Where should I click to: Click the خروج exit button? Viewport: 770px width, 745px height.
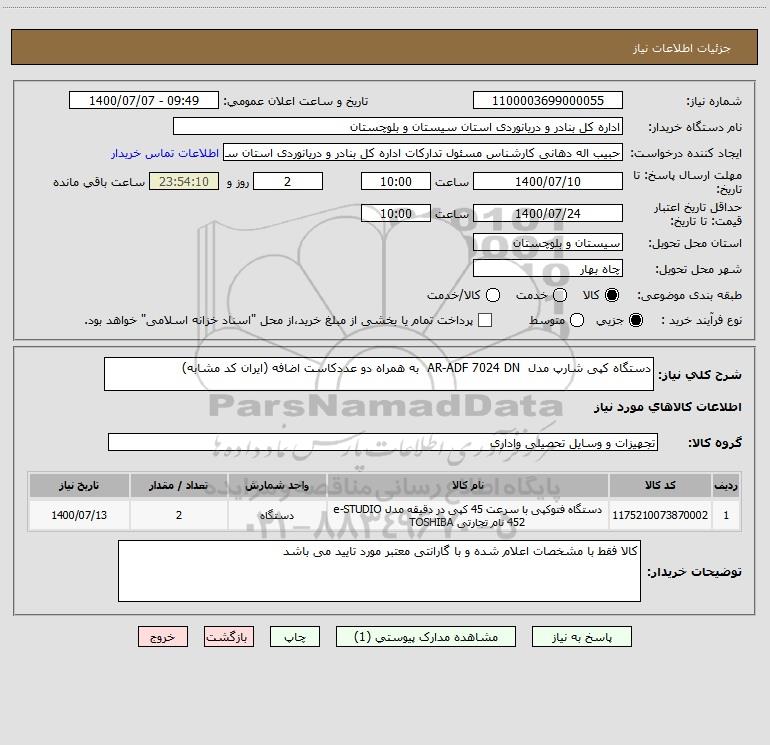tap(163, 637)
